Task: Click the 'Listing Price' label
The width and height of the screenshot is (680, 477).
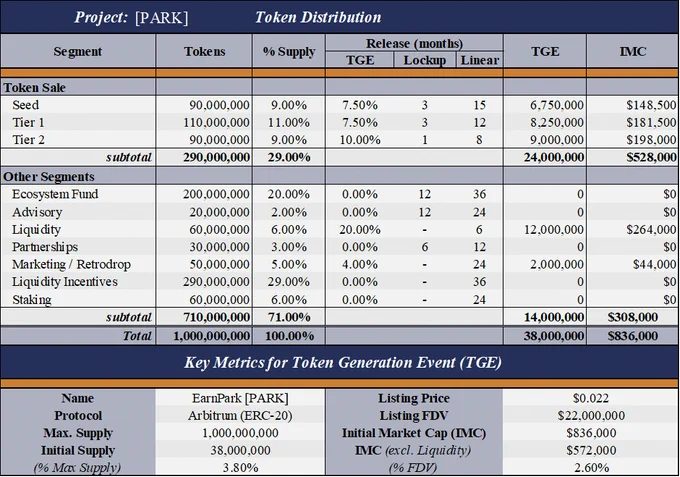Action: coord(414,398)
